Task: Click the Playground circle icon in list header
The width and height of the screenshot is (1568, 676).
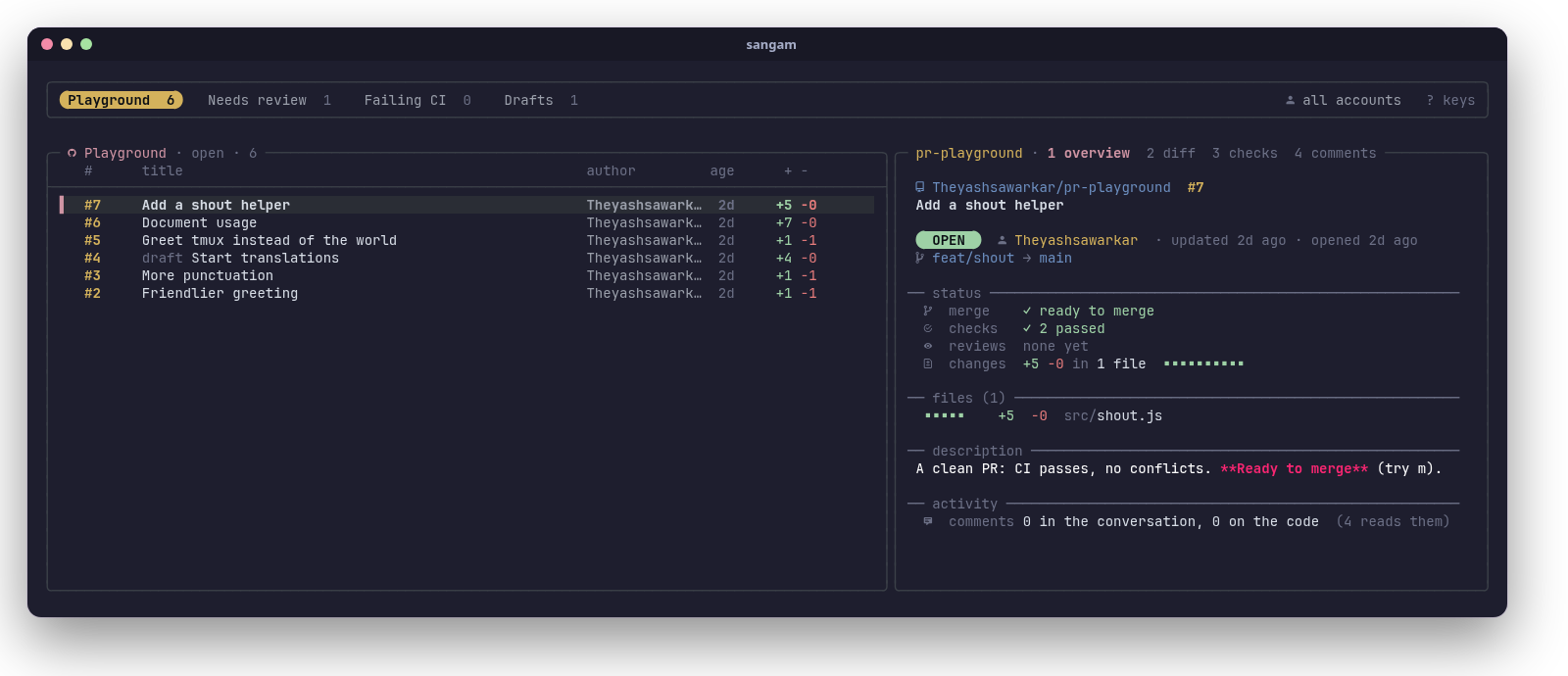Action: click(x=72, y=153)
